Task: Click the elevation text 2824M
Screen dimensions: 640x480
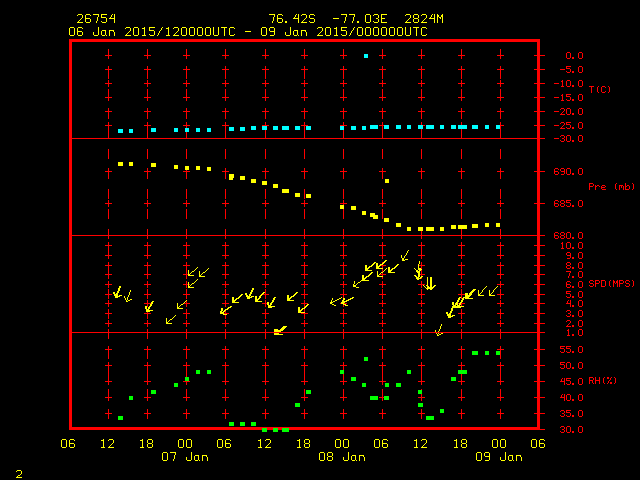Action: click(424, 19)
